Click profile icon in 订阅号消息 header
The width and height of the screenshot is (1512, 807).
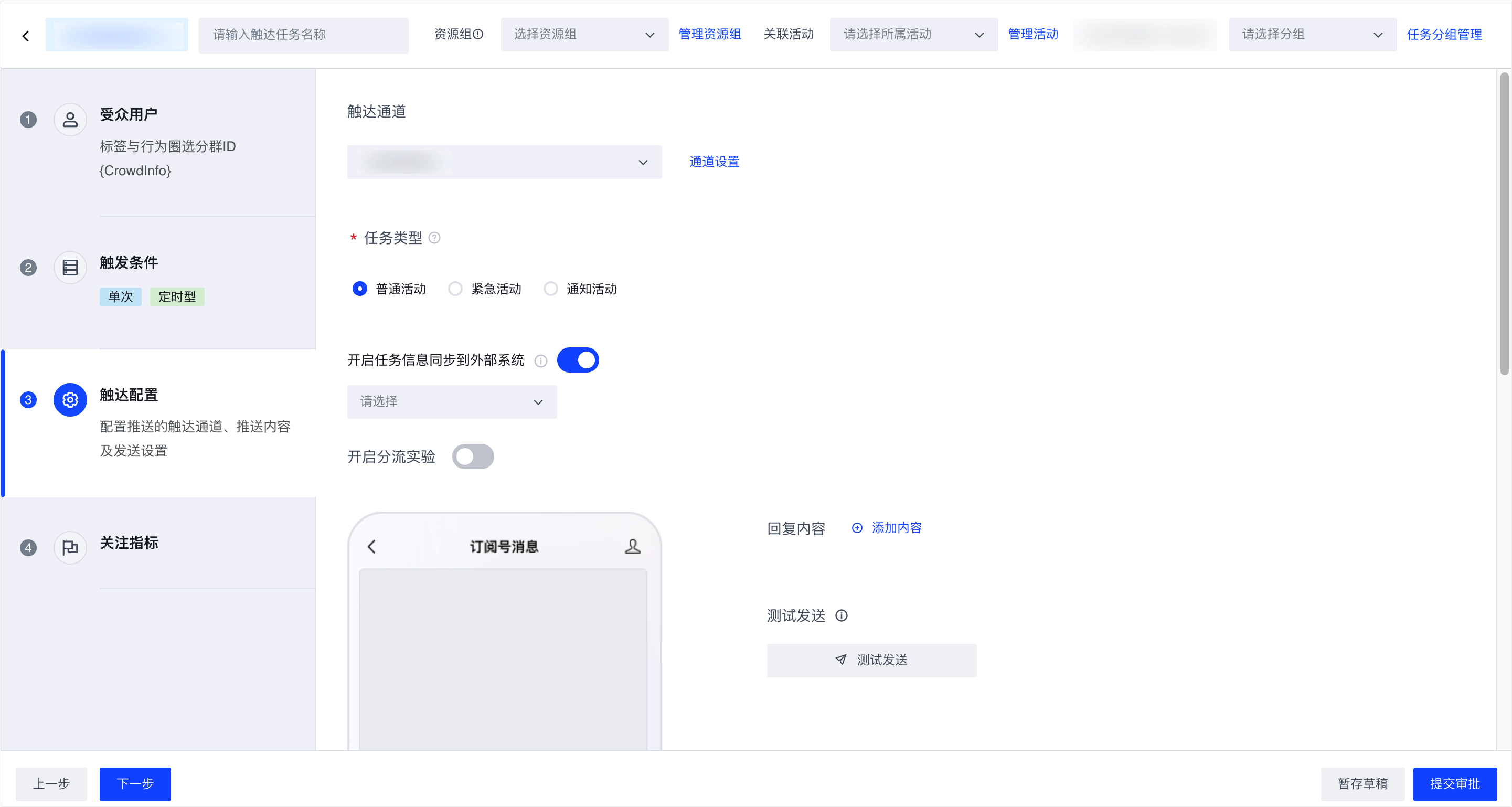coord(632,546)
